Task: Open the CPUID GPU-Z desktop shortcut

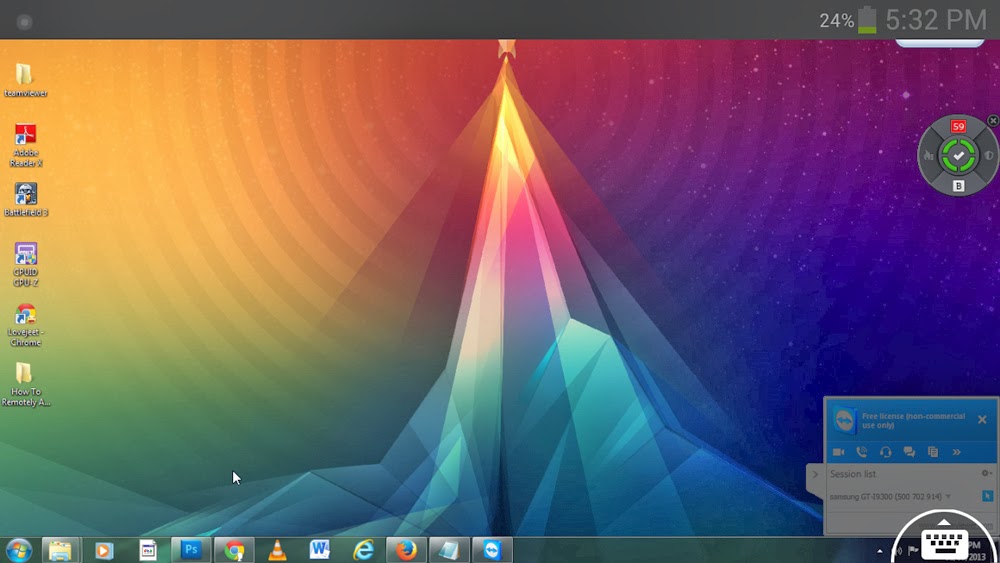Action: pos(26,264)
